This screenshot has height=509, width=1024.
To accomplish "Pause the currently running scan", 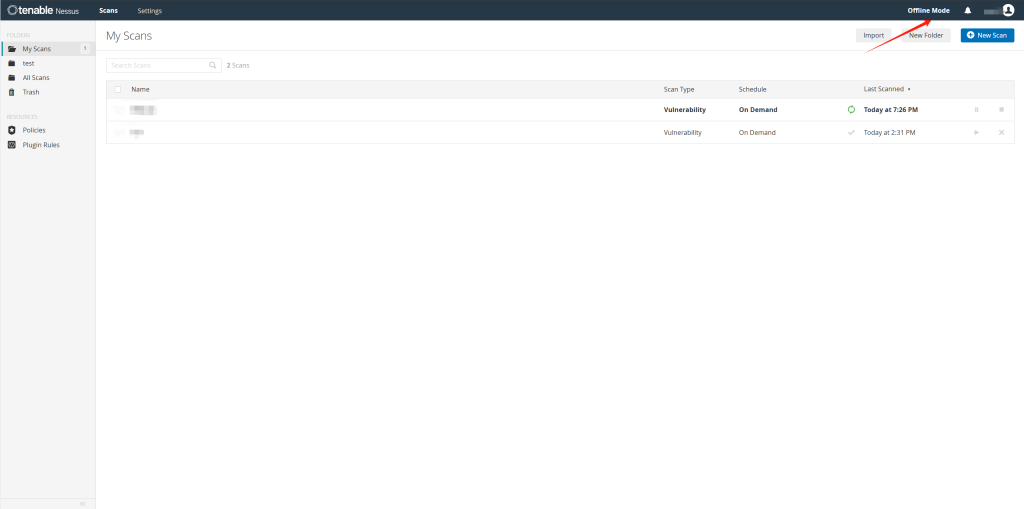I will coord(976,109).
